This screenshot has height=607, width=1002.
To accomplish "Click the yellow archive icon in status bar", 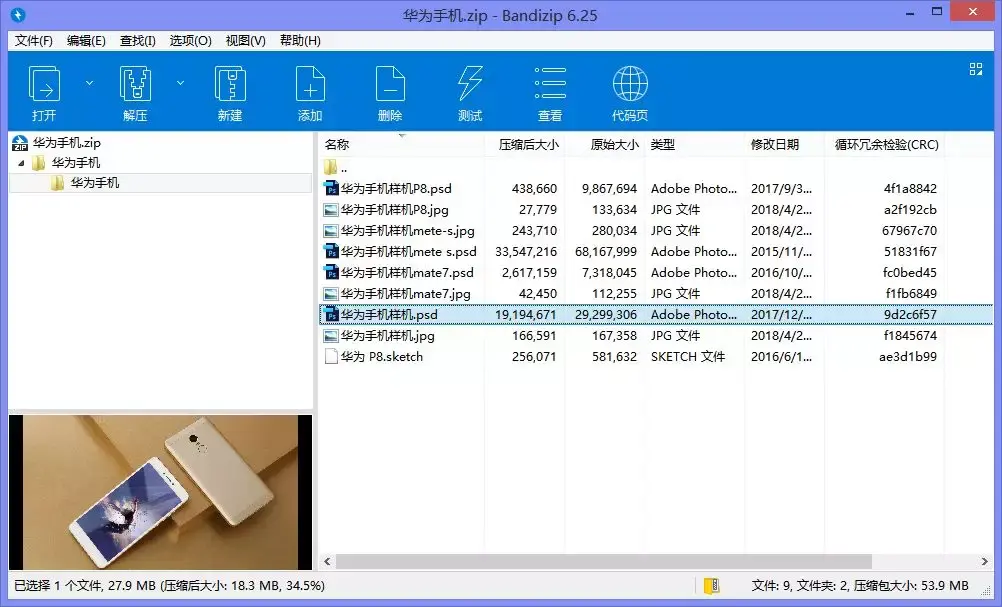I will [711, 585].
